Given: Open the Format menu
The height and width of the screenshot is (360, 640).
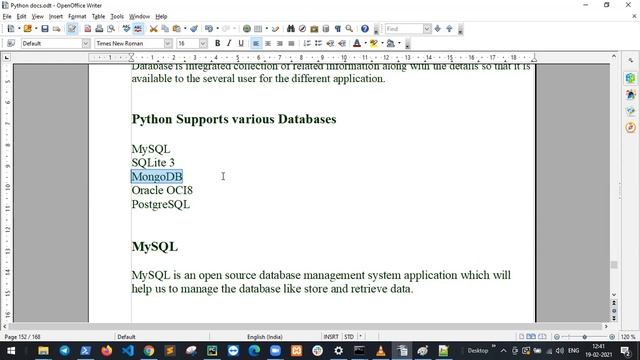Looking at the screenshot, I should (77, 16).
